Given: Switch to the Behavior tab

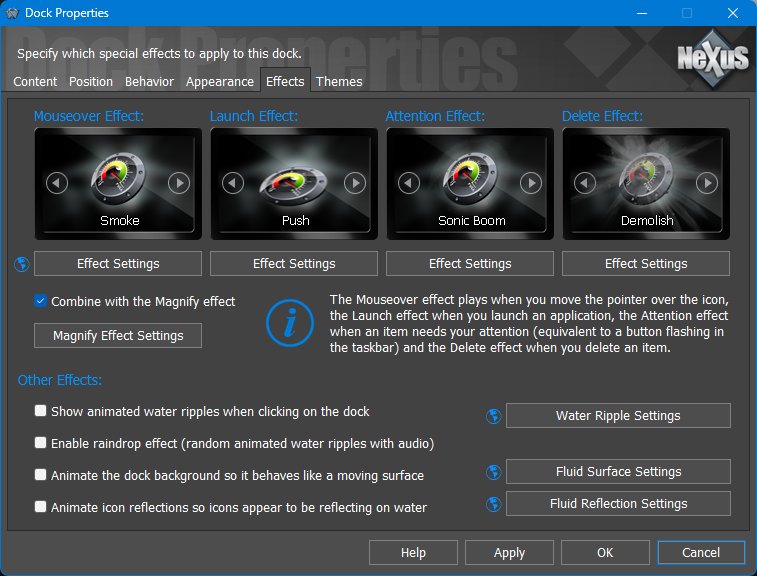Looking at the screenshot, I should pyautogui.click(x=149, y=82).
